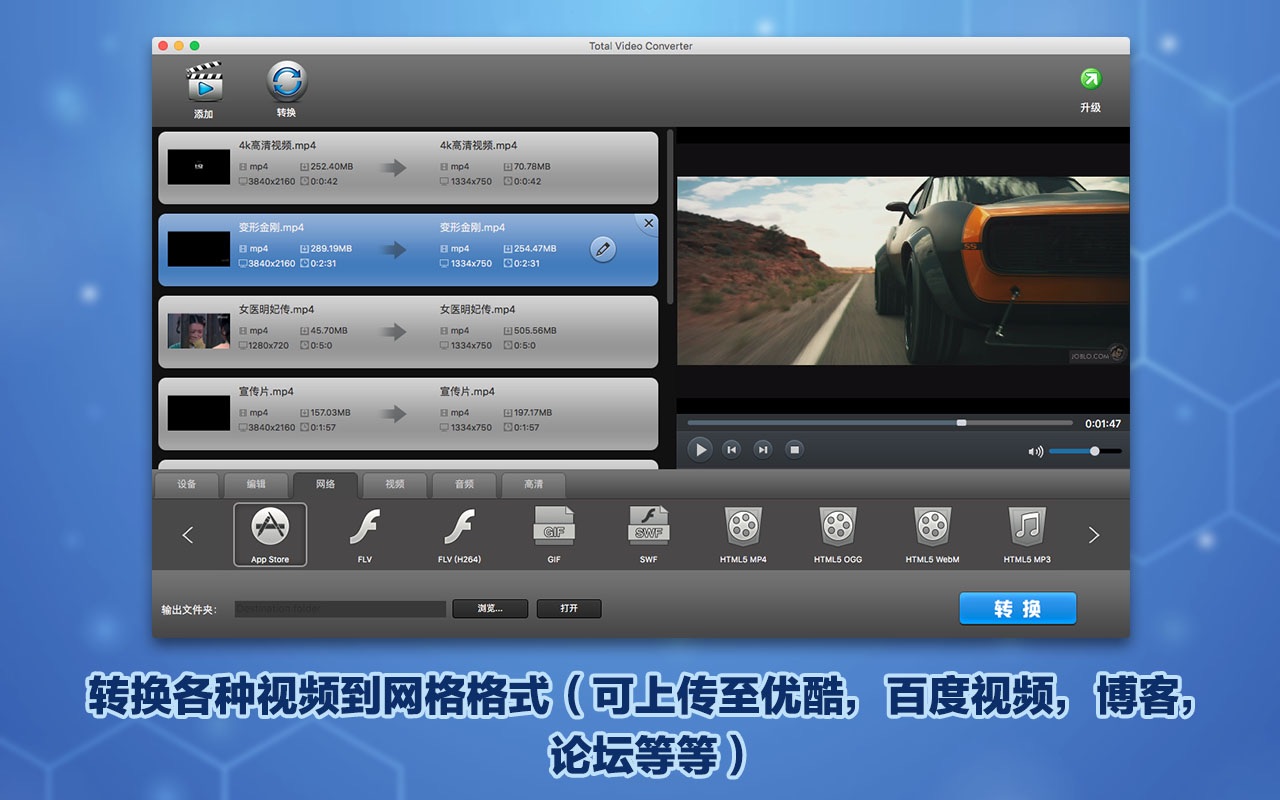Play the video preview
Screen dimensions: 1280x800
(700, 450)
